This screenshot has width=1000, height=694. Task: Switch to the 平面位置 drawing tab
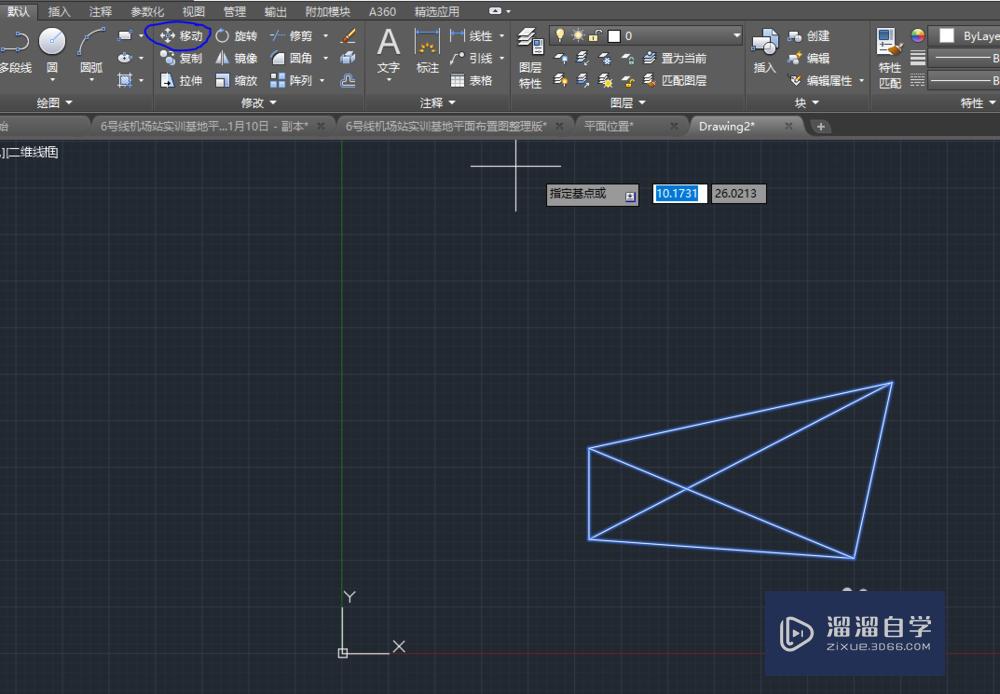pos(609,126)
